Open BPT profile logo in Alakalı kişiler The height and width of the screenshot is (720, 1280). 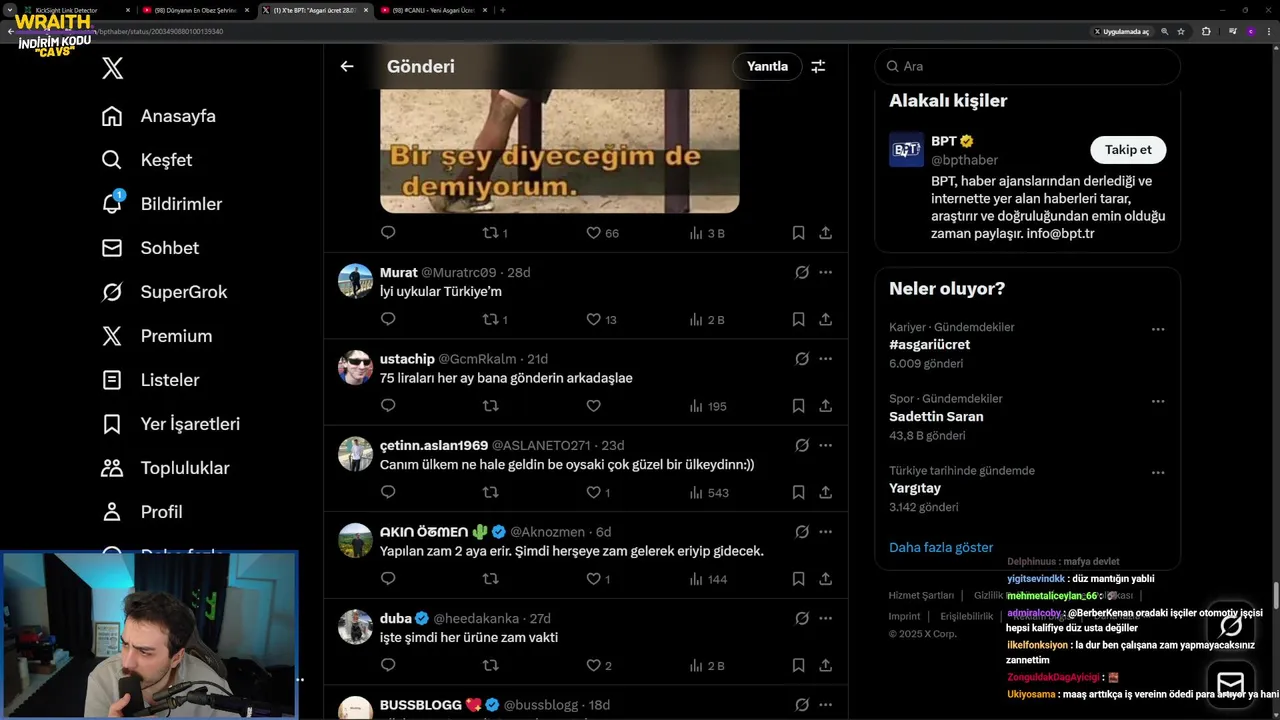(x=906, y=150)
